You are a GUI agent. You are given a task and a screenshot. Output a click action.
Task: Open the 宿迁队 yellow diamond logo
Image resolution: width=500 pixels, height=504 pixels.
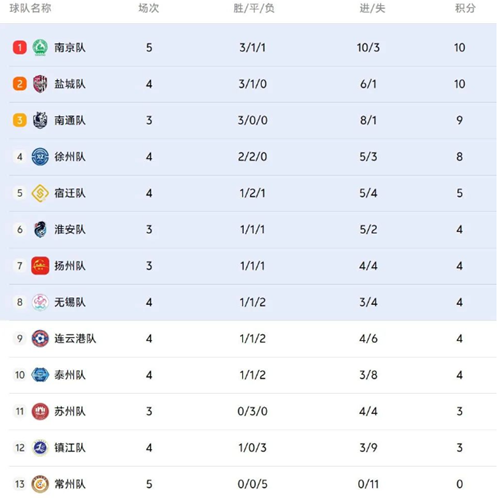pos(40,193)
